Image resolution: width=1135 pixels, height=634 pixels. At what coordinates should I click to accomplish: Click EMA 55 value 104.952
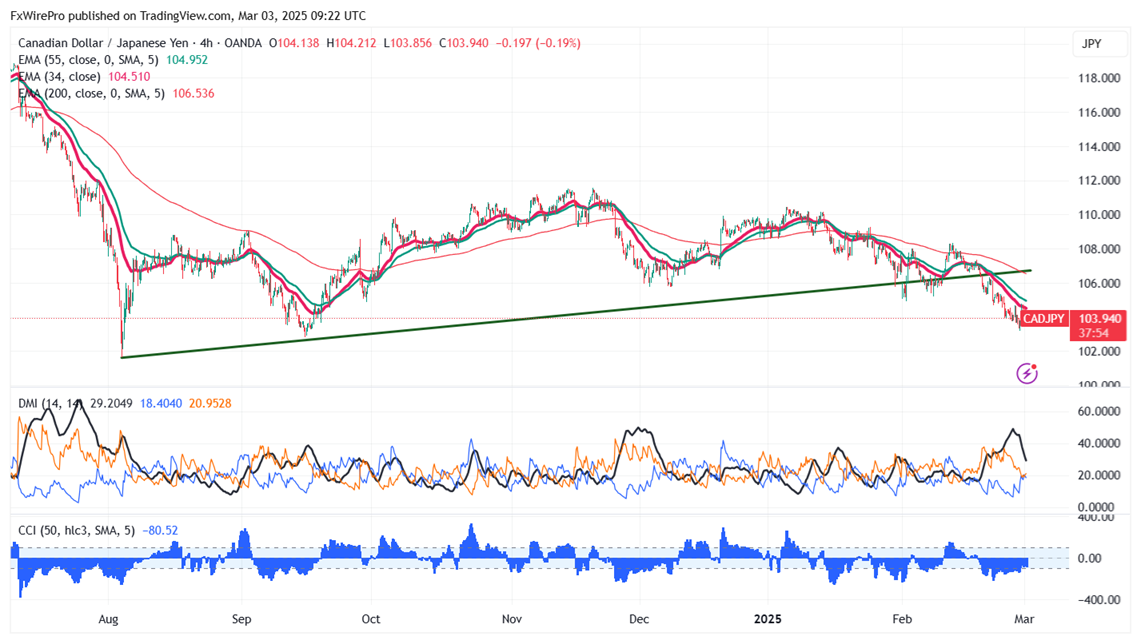[187, 60]
